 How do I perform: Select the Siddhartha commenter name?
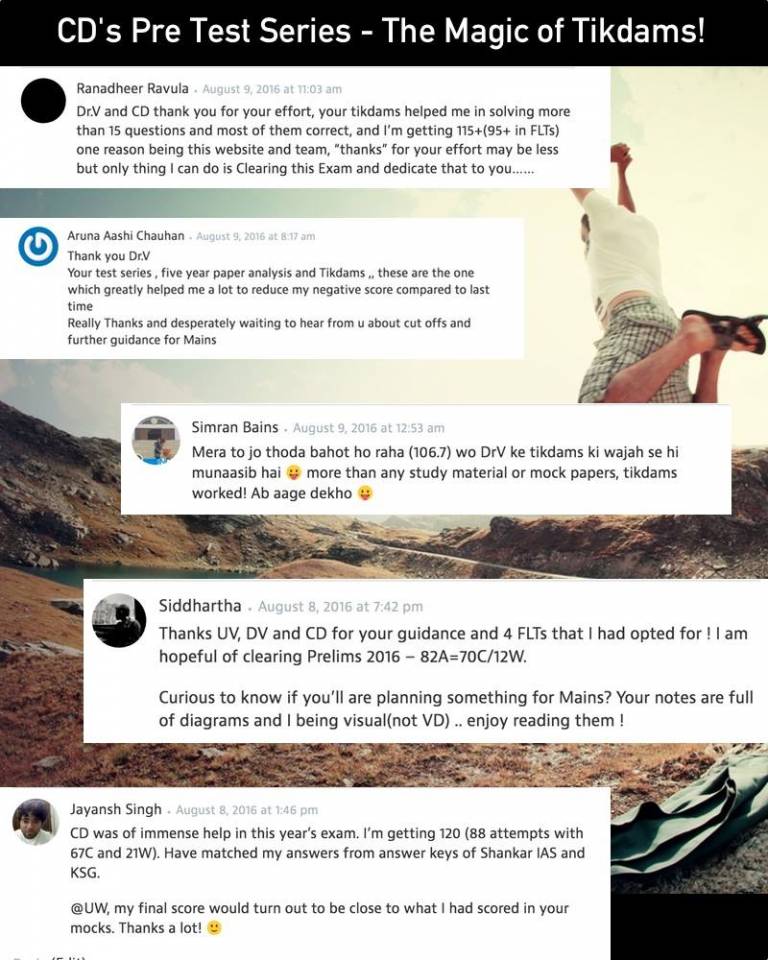tap(200, 606)
